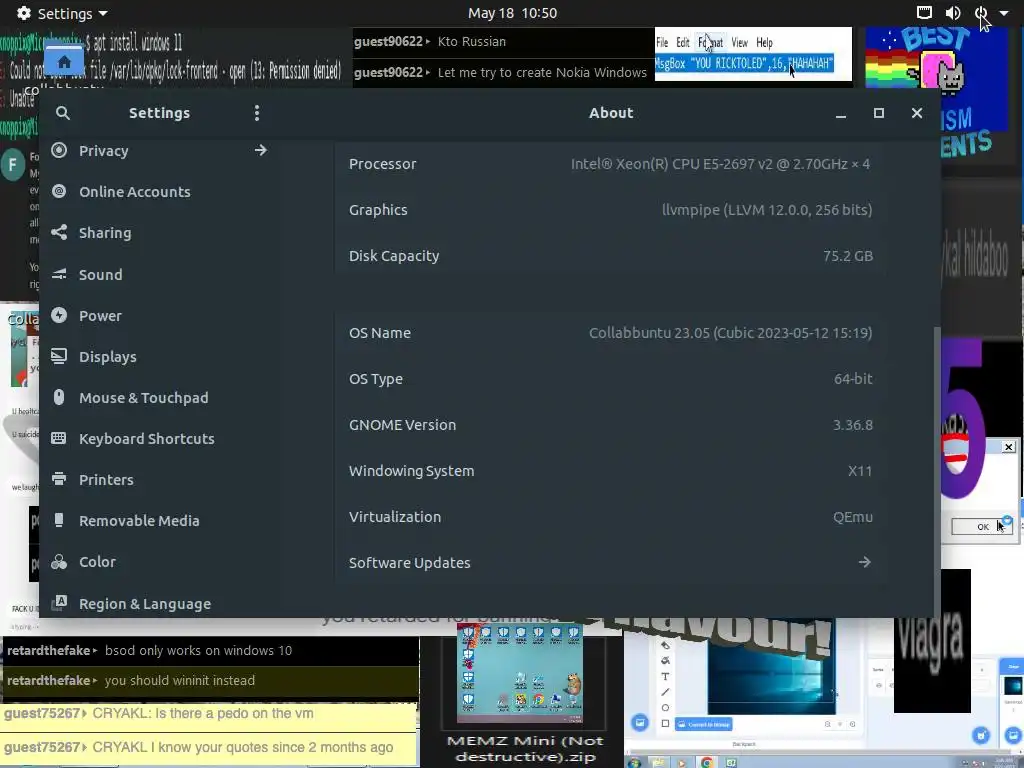The height and width of the screenshot is (768, 1024).
Task: Open the Settings three-dot menu
Action: (x=257, y=113)
